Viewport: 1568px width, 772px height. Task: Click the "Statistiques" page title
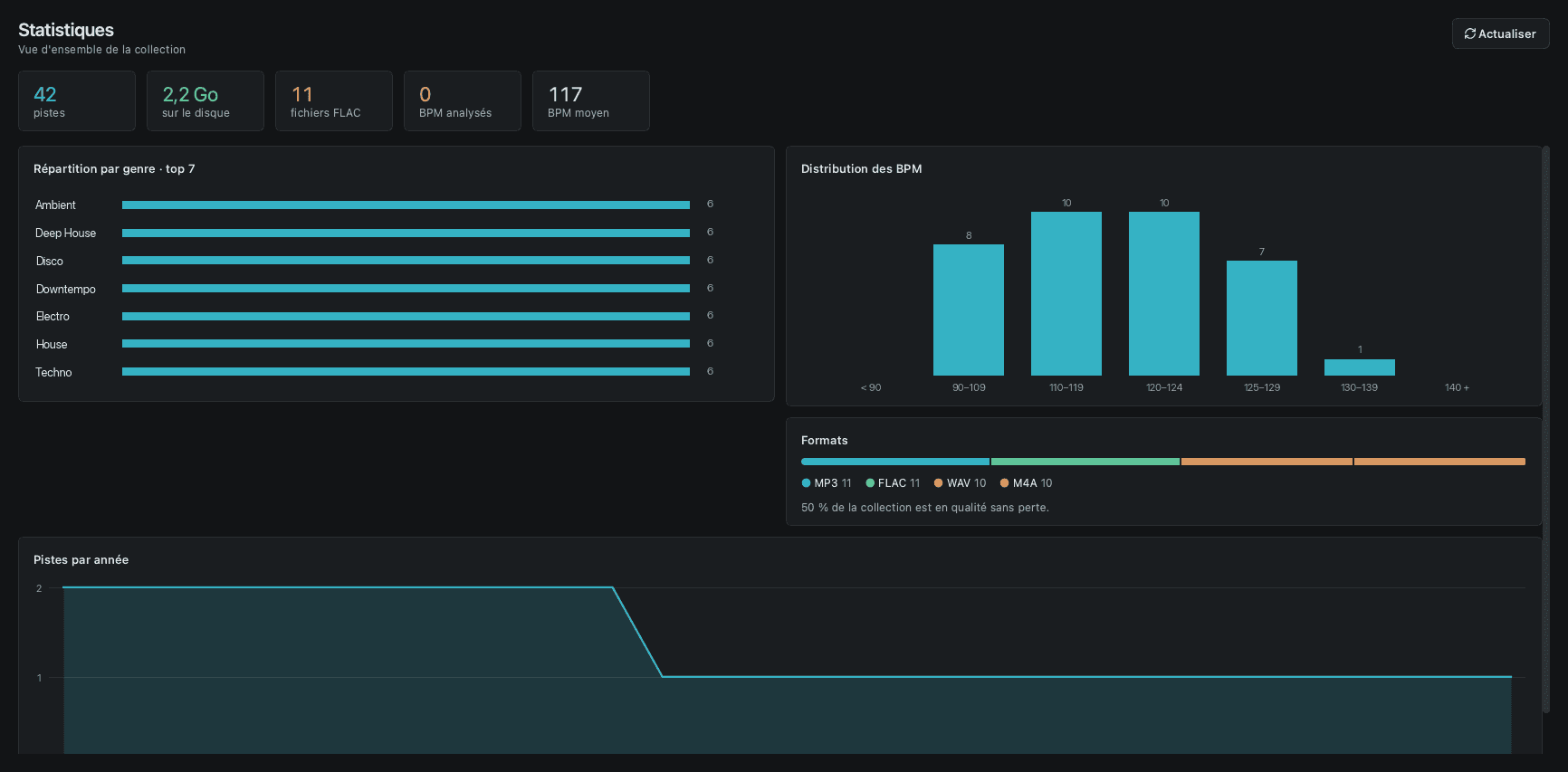tap(66, 30)
